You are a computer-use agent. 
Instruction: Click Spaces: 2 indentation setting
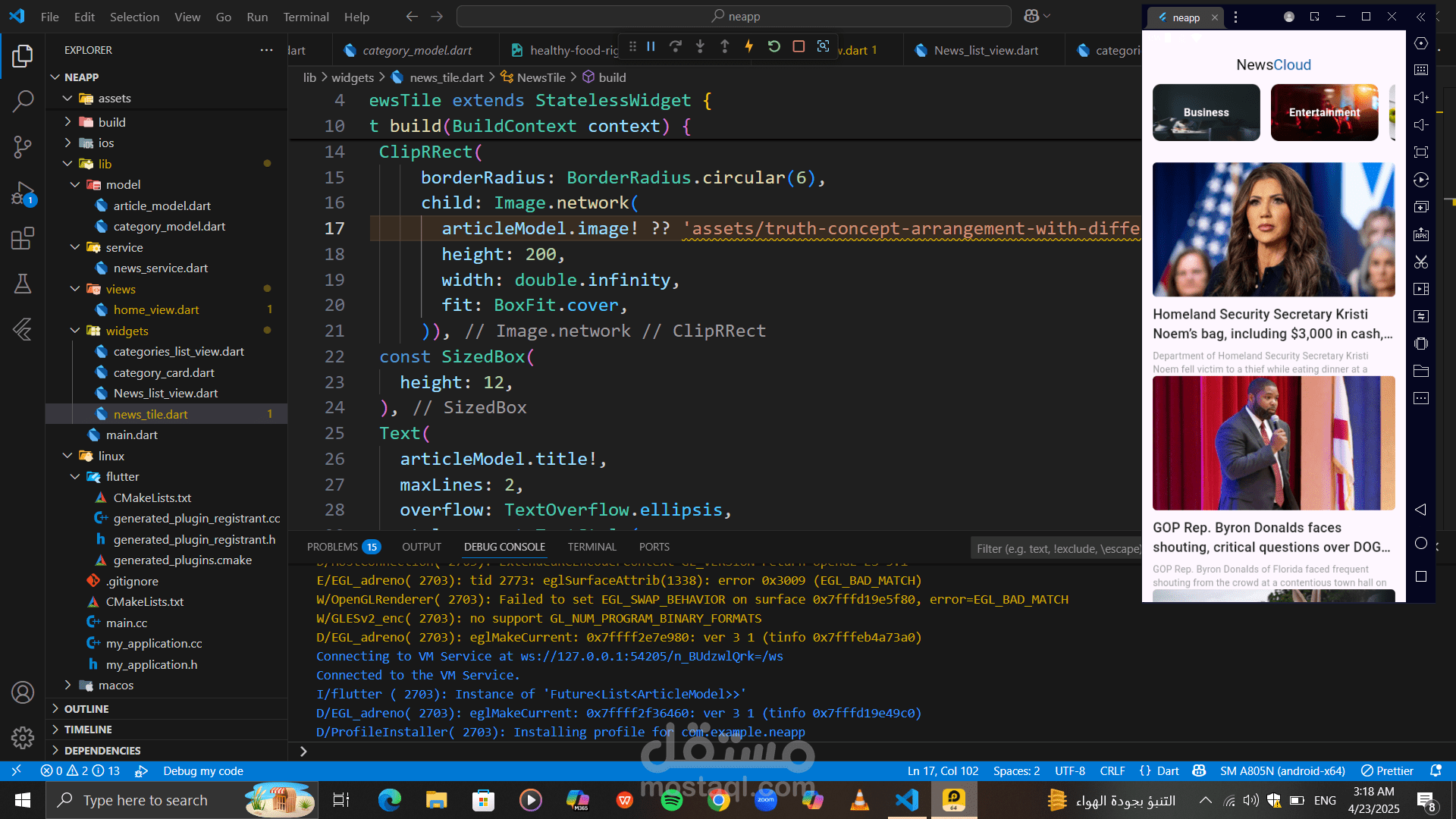coord(1016,770)
